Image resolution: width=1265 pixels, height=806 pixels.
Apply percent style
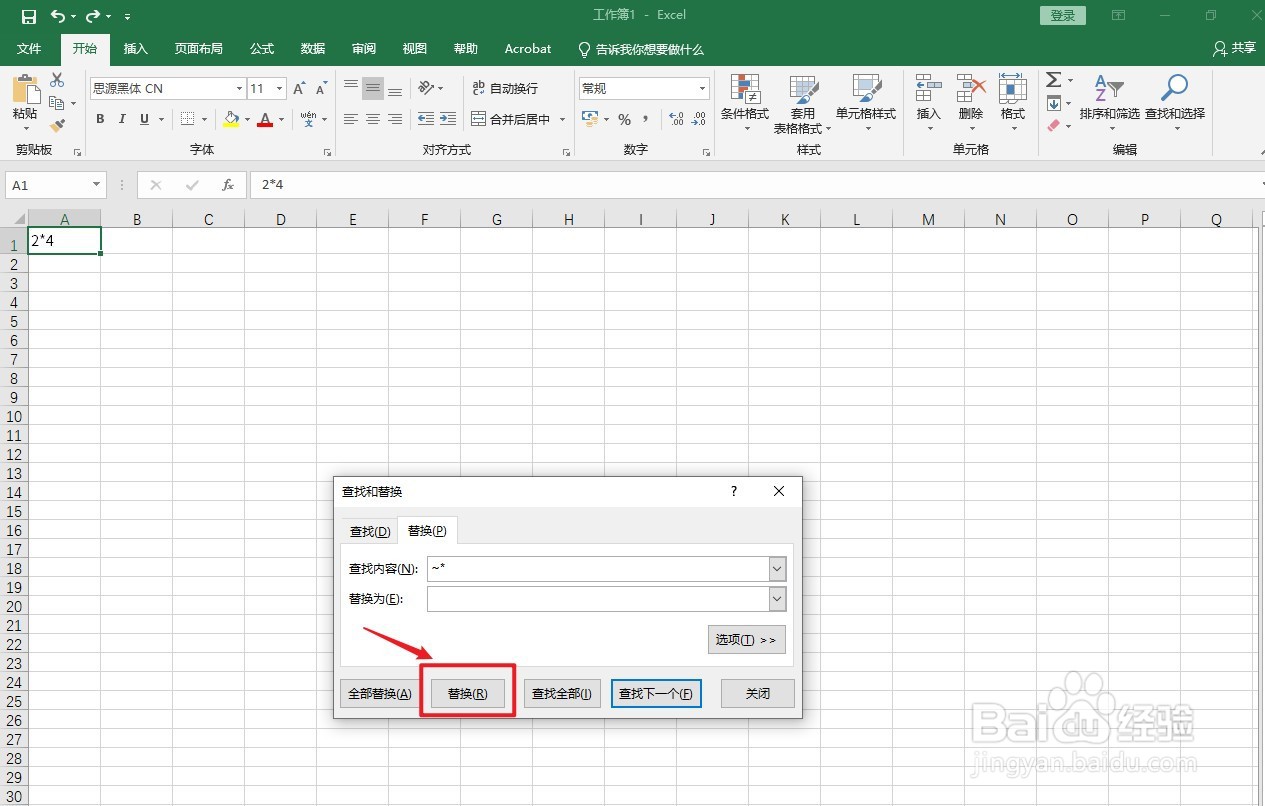(x=624, y=119)
